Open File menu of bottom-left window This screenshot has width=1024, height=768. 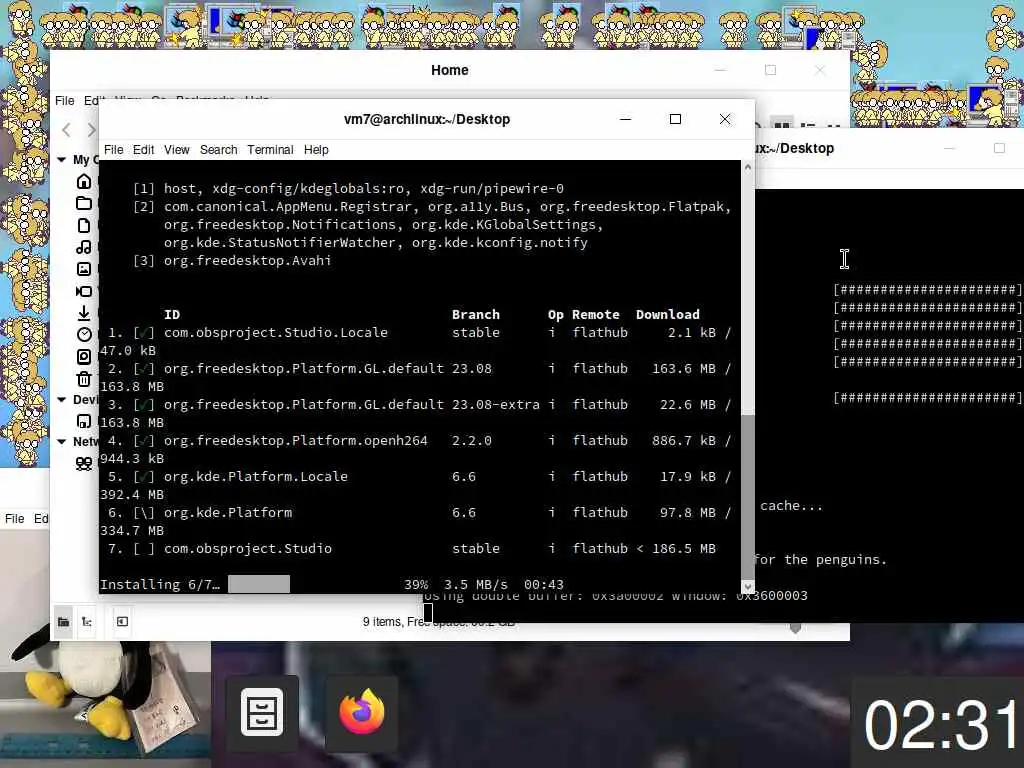[14, 519]
